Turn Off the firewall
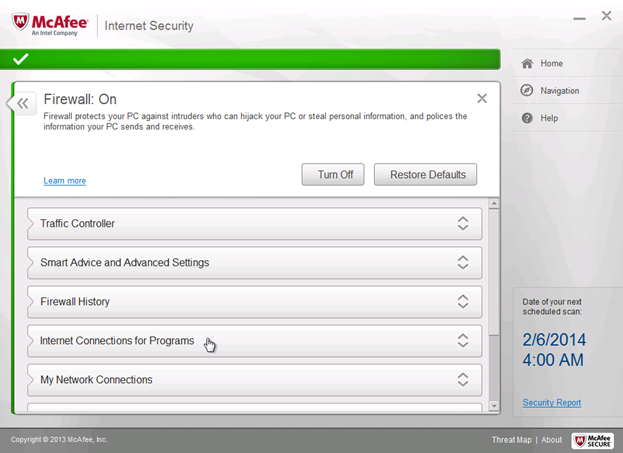 tap(333, 174)
